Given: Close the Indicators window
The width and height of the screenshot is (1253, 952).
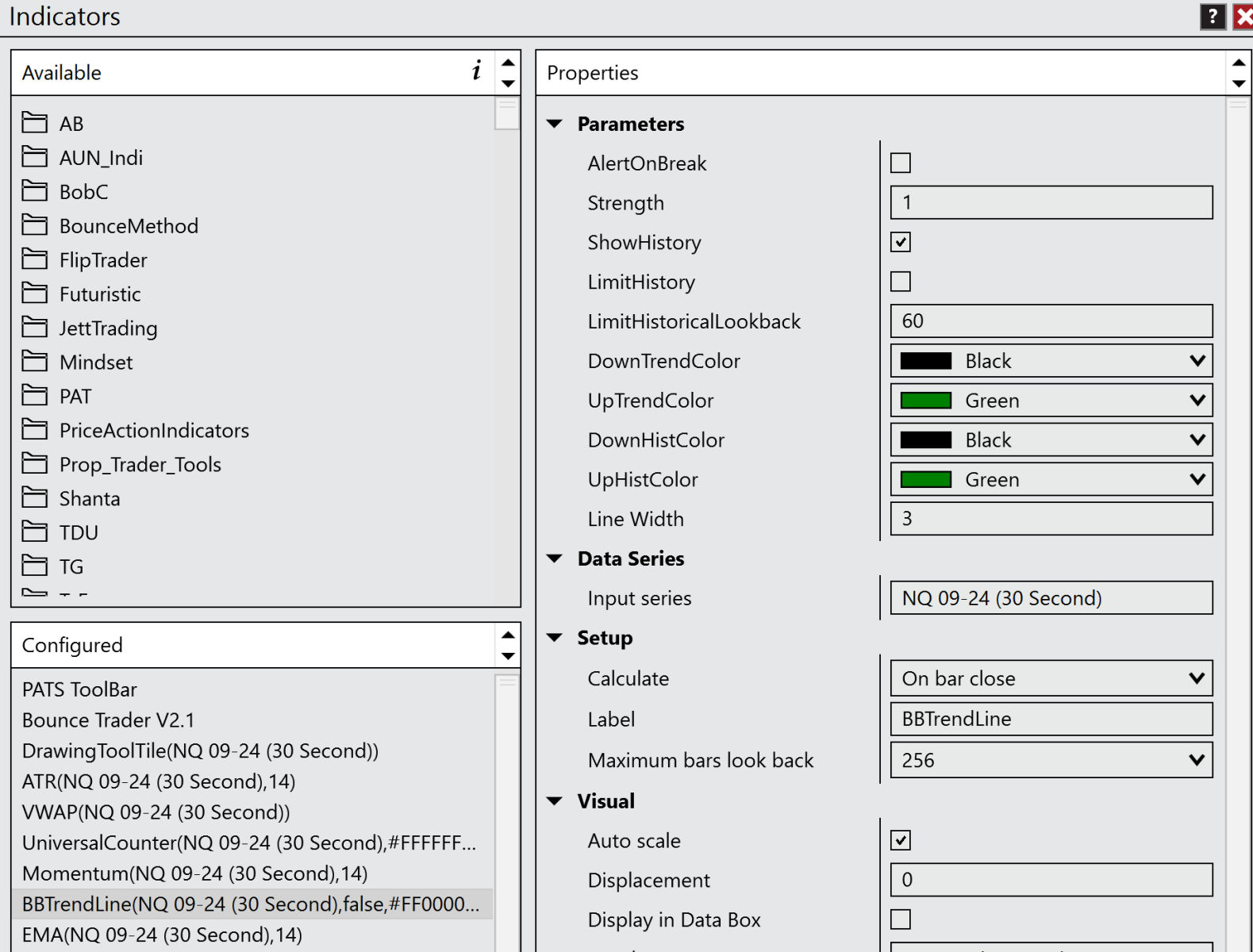Looking at the screenshot, I should (1243, 17).
